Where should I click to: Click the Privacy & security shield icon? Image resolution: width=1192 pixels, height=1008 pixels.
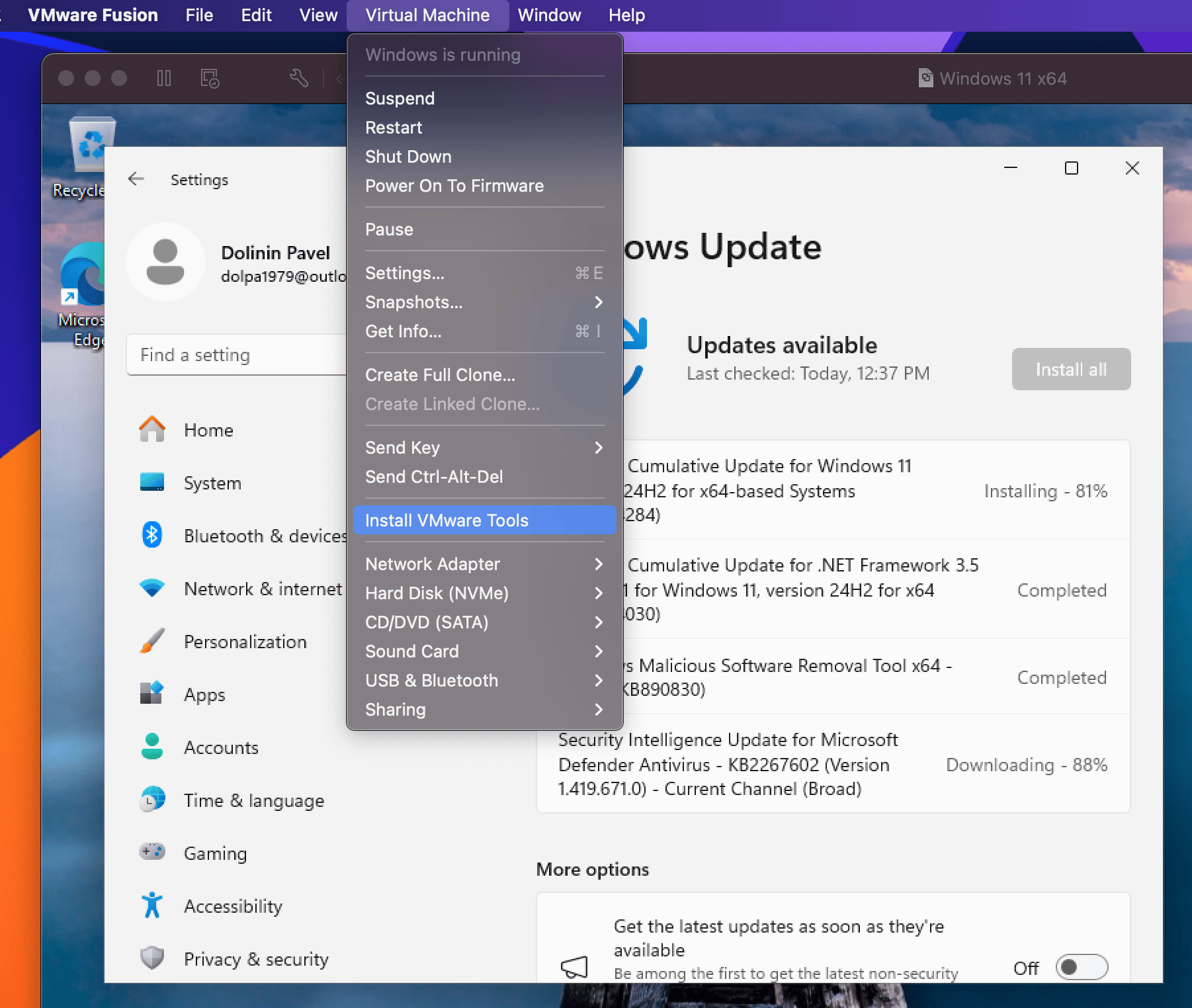(152, 958)
